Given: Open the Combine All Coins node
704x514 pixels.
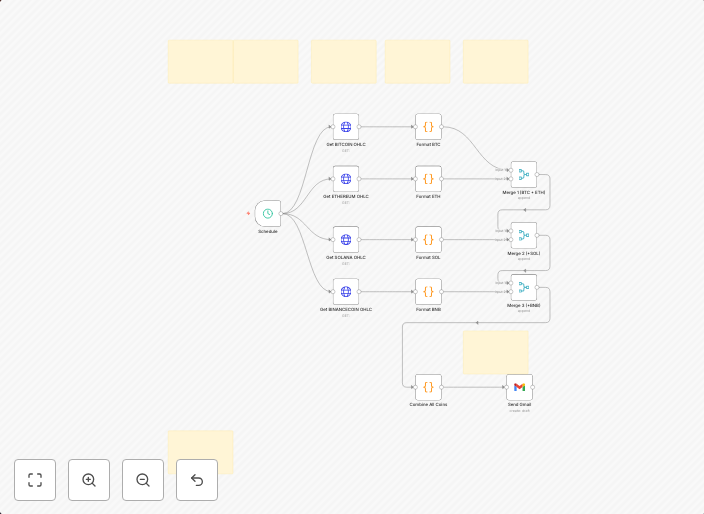Looking at the screenshot, I should pyautogui.click(x=428, y=387).
